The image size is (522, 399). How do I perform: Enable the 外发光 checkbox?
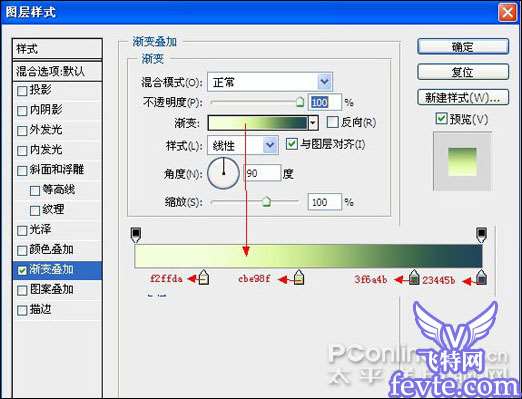22,131
